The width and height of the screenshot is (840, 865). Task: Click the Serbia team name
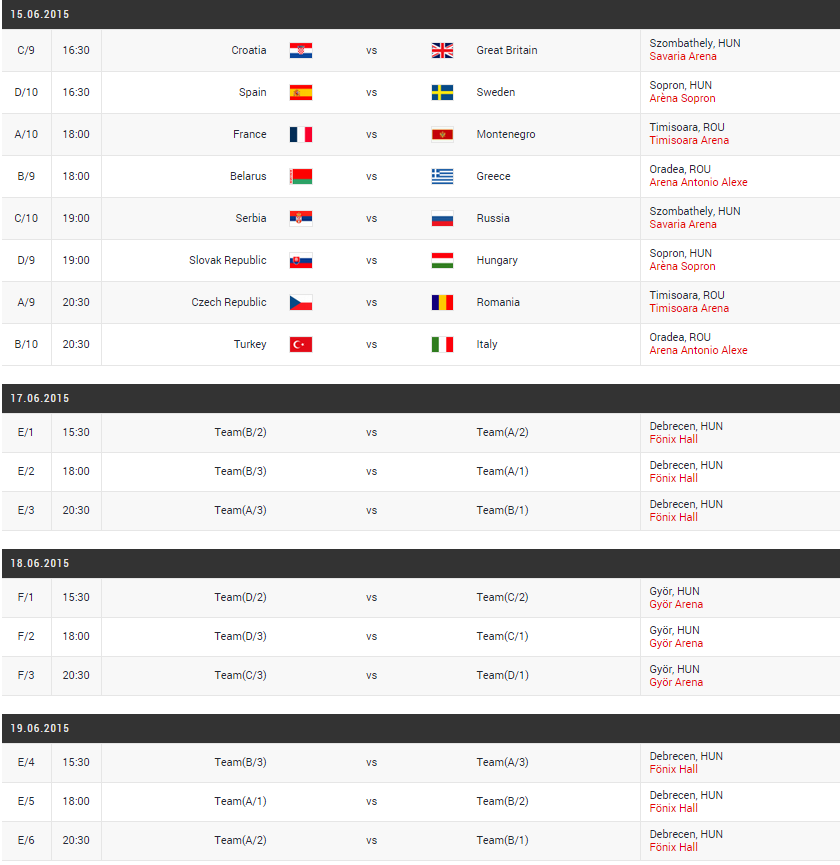coord(251,218)
